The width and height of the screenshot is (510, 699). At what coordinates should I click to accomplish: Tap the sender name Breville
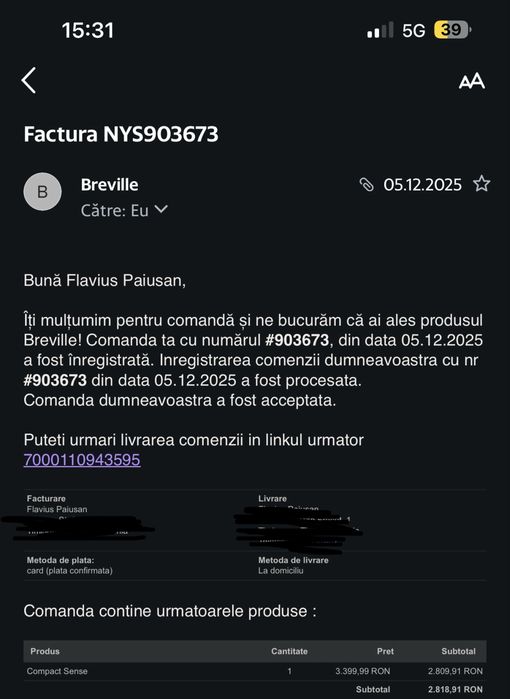pyautogui.click(x=109, y=185)
